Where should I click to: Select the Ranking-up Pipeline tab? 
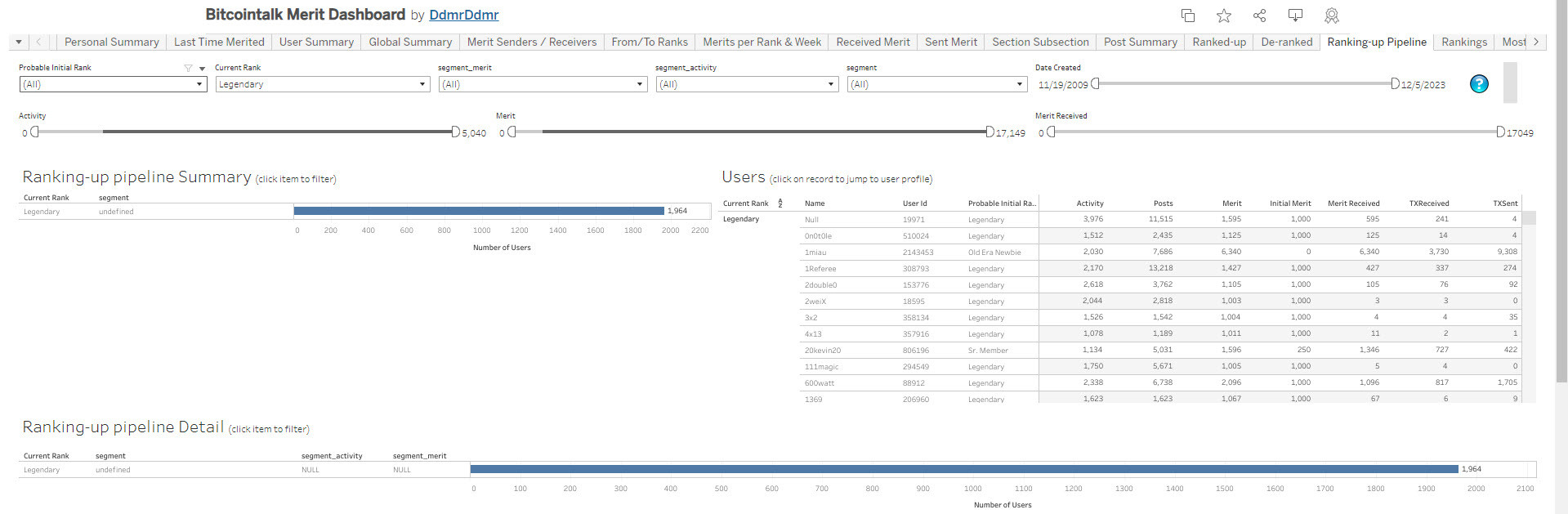point(1377,42)
